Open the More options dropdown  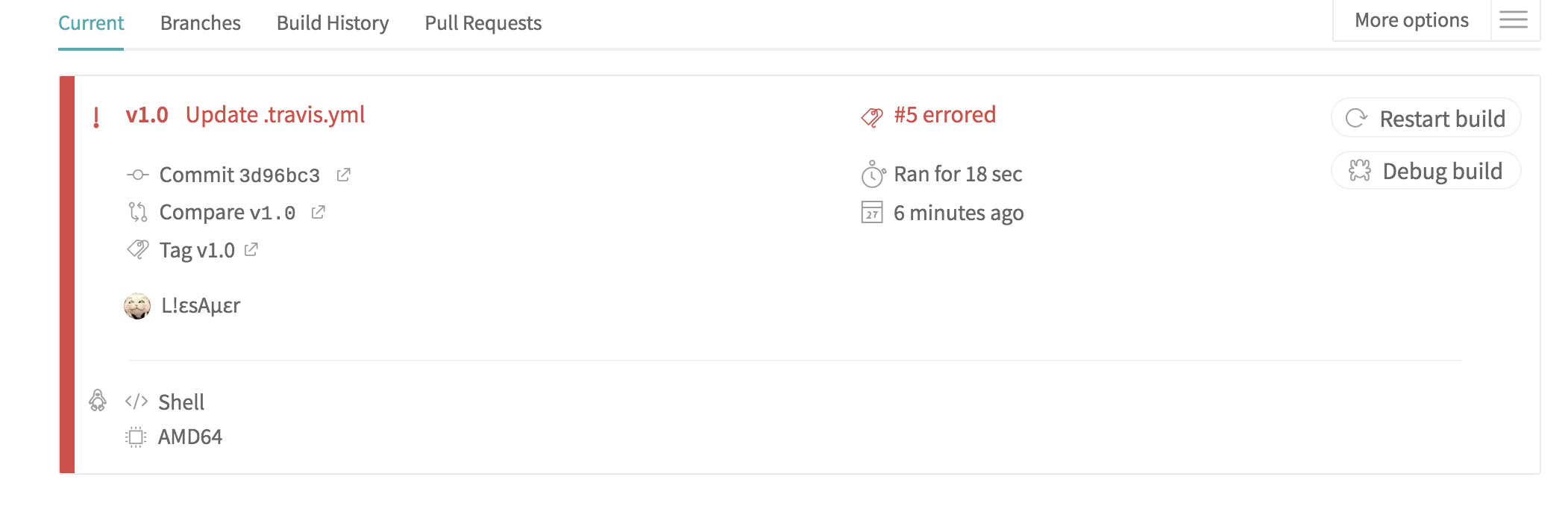point(1411,20)
